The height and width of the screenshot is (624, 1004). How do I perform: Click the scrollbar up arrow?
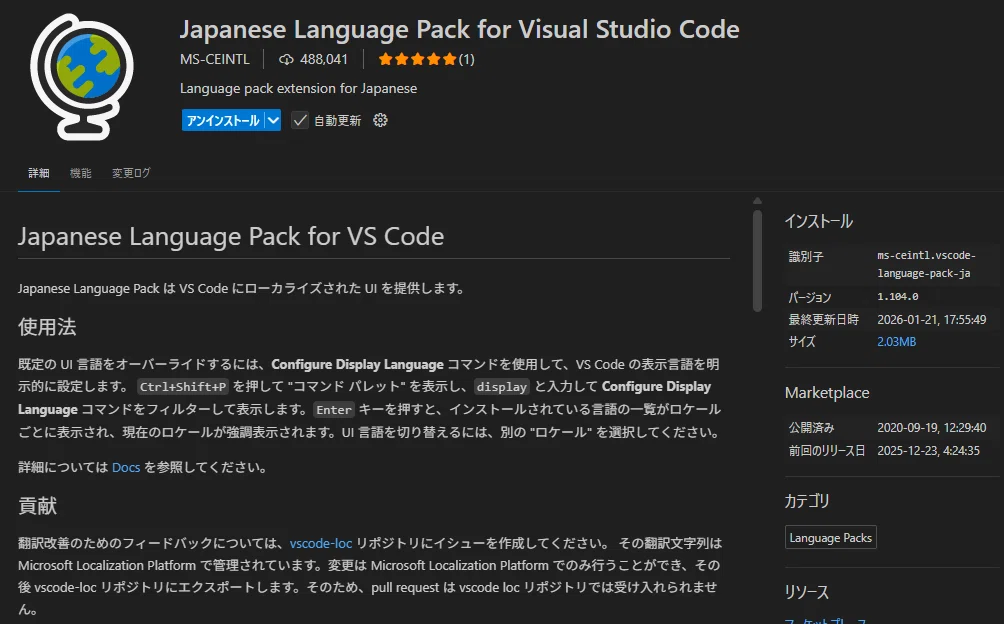[757, 201]
